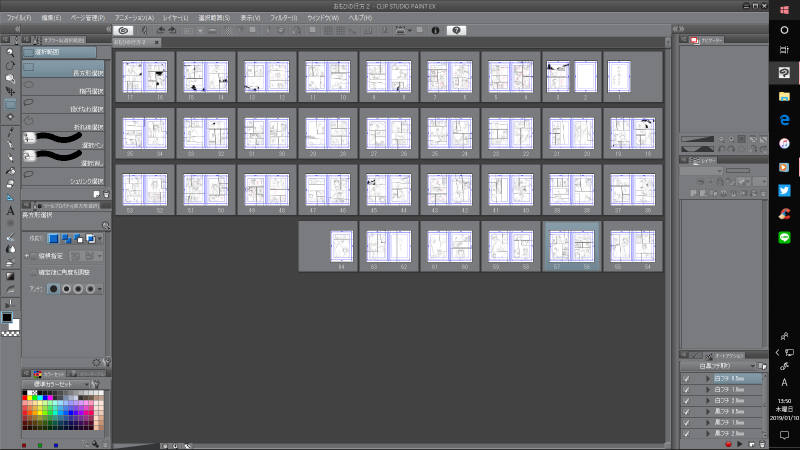The image size is (800, 450).
Task: Pick the white sub color swatch
Action: [15, 326]
